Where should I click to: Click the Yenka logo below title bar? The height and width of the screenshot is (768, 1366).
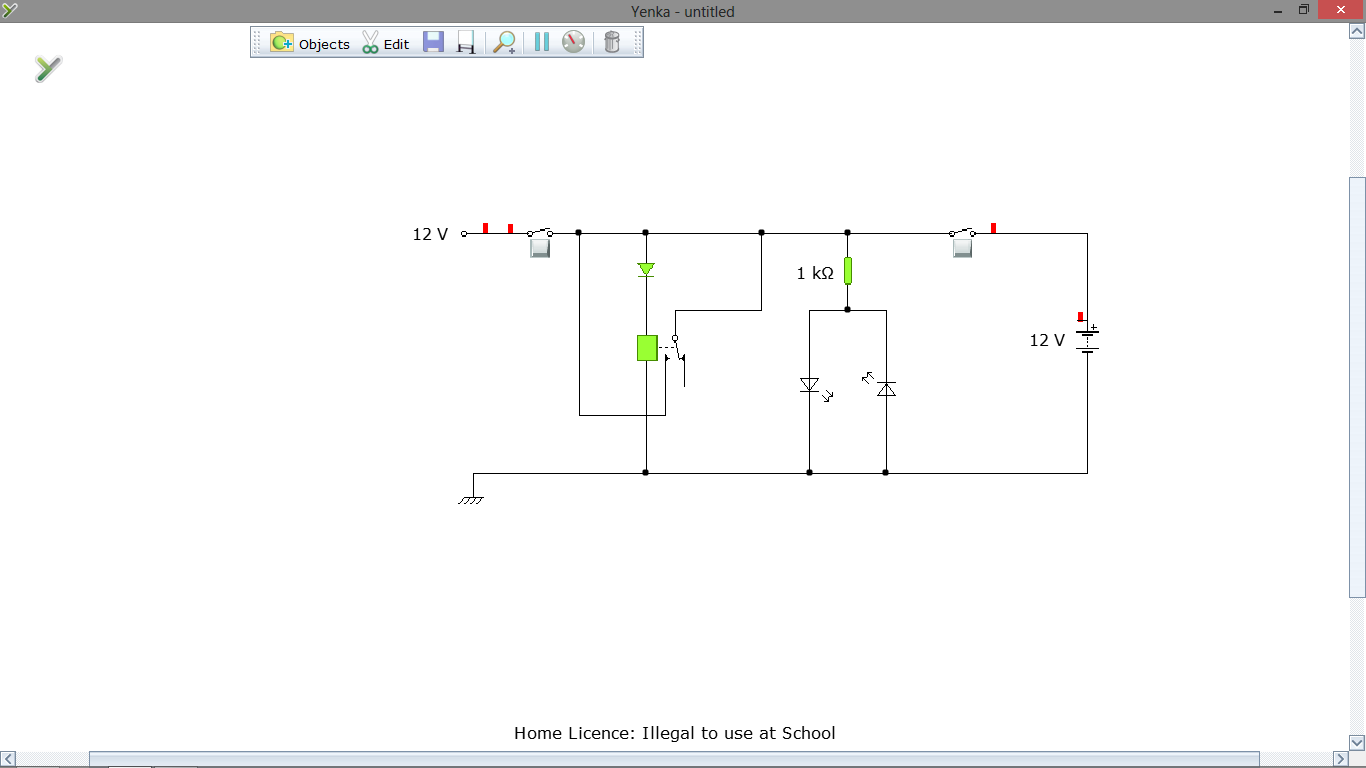pyautogui.click(x=48, y=68)
